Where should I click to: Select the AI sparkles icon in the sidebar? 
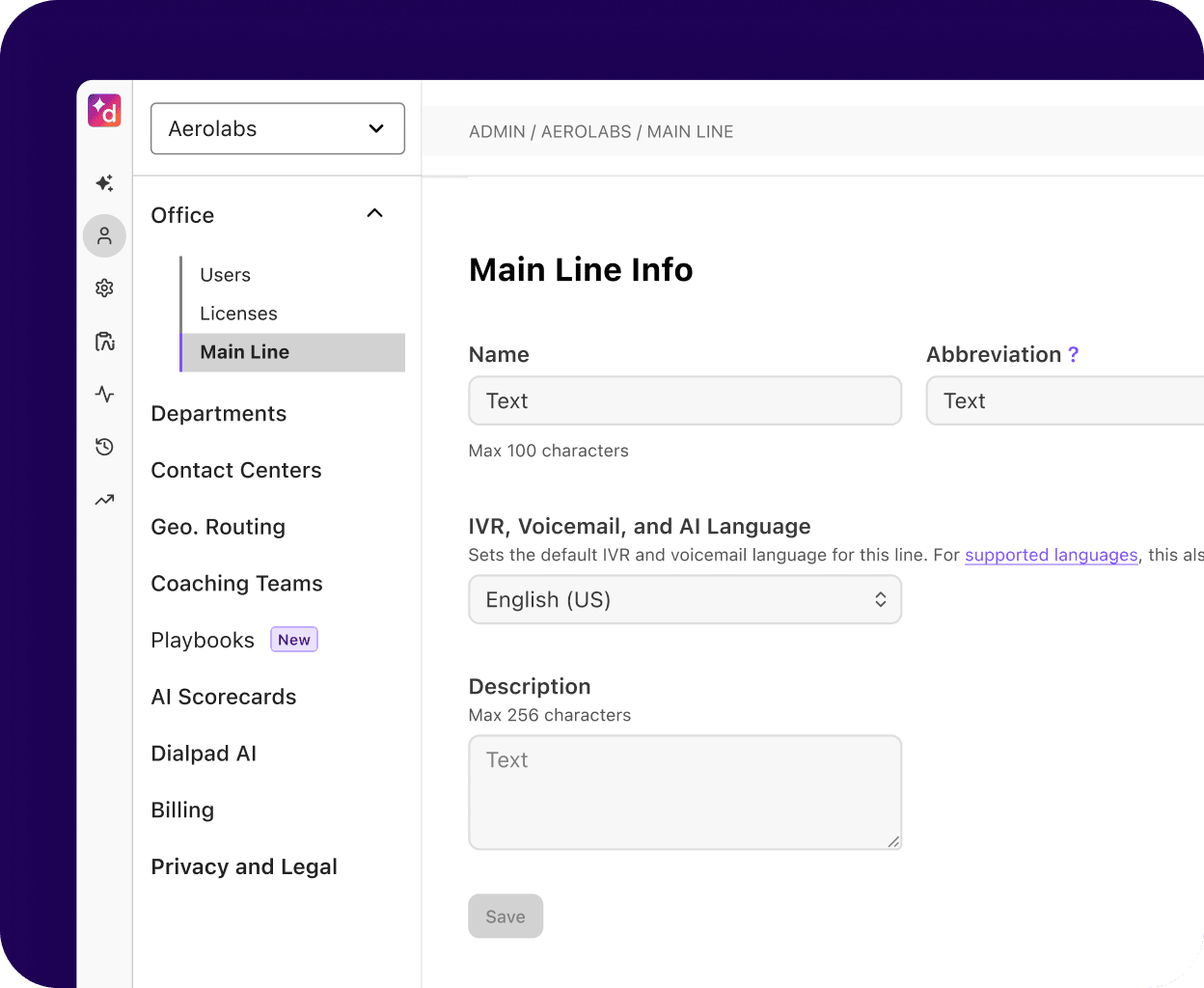pyautogui.click(x=104, y=182)
